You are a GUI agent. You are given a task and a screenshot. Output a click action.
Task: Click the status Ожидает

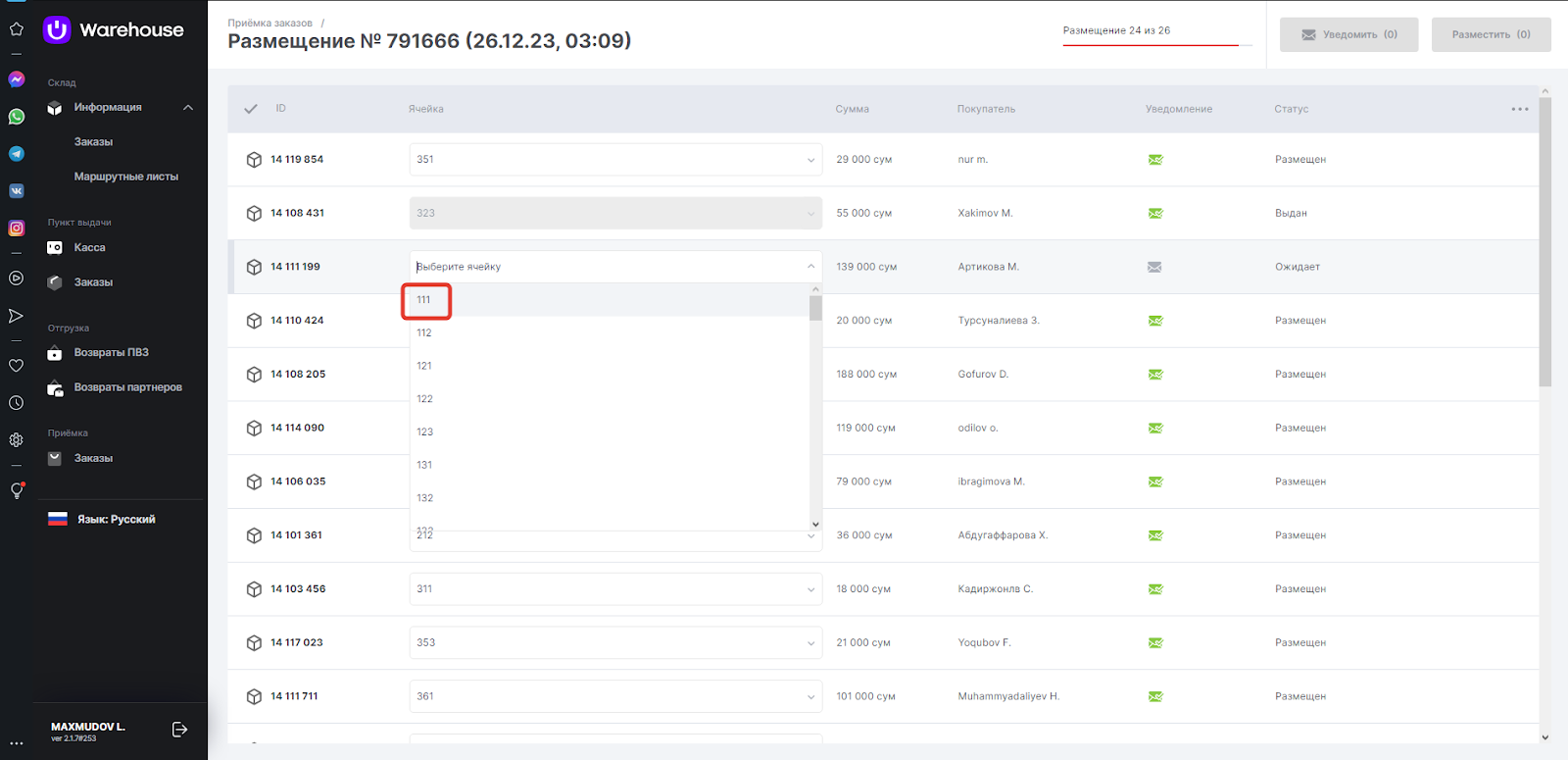[1298, 267]
